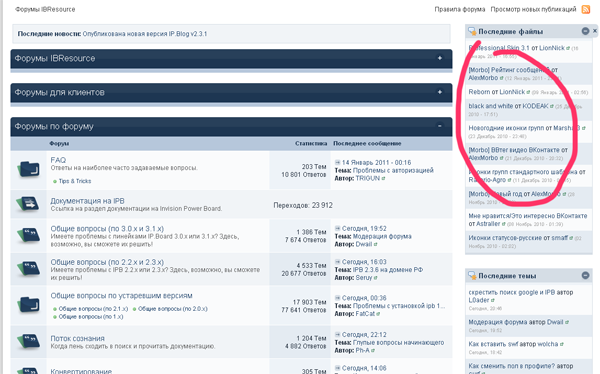This screenshot has width=600, height=374.
Task: Click the Поток сознания forum icon
Action: click(x=28, y=341)
